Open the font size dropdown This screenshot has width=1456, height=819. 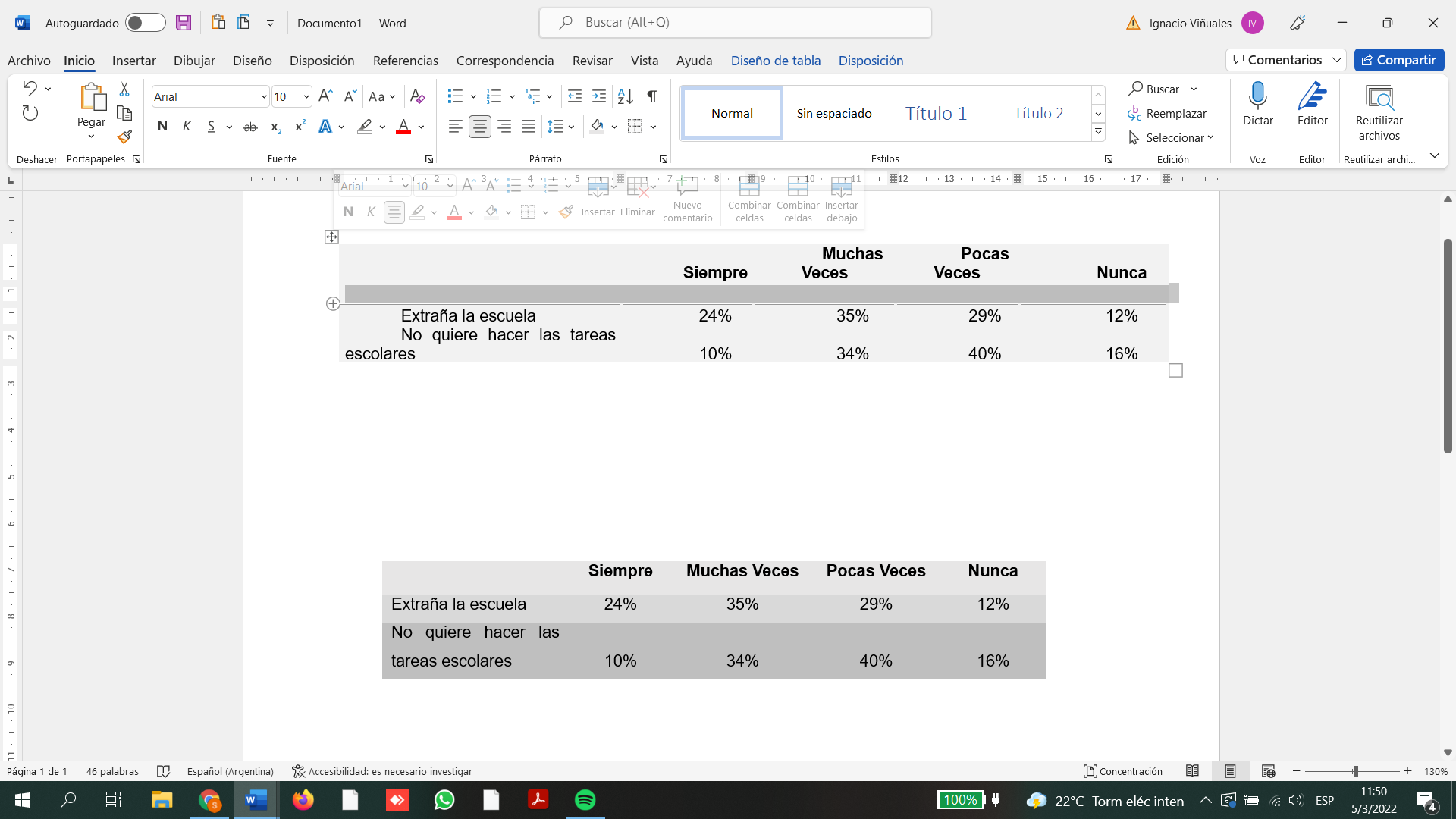(x=306, y=96)
